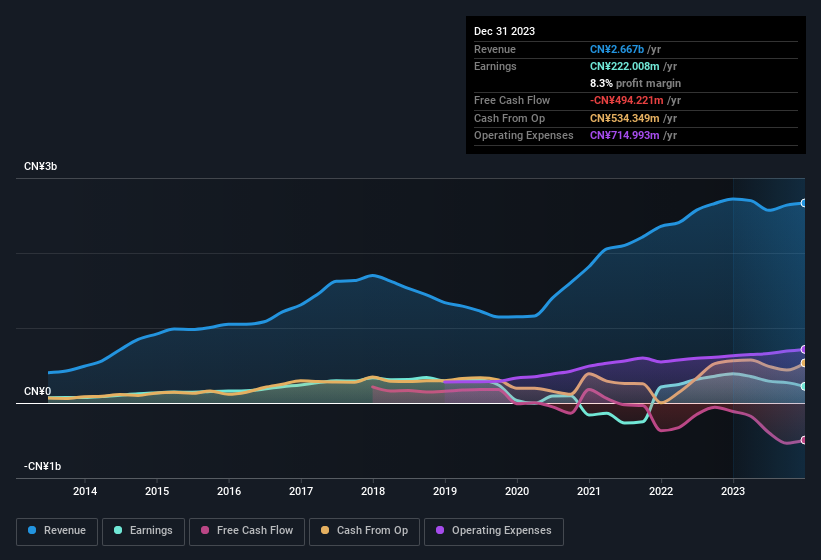Click the CN¥714.993m operating expenses value
Image resolution: width=821 pixels, height=560 pixels.
pos(625,135)
